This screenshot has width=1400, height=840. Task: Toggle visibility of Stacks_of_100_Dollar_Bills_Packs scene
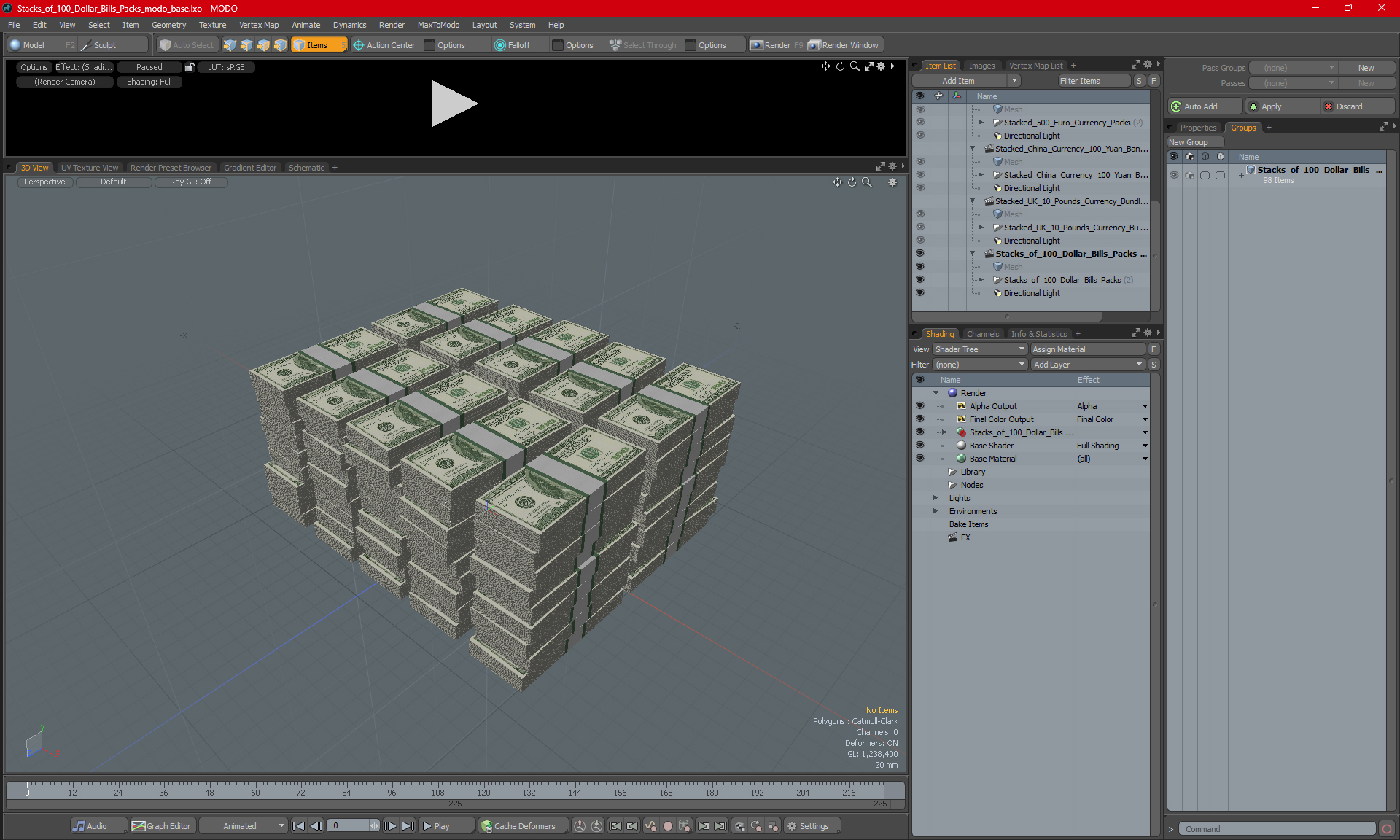[919, 254]
